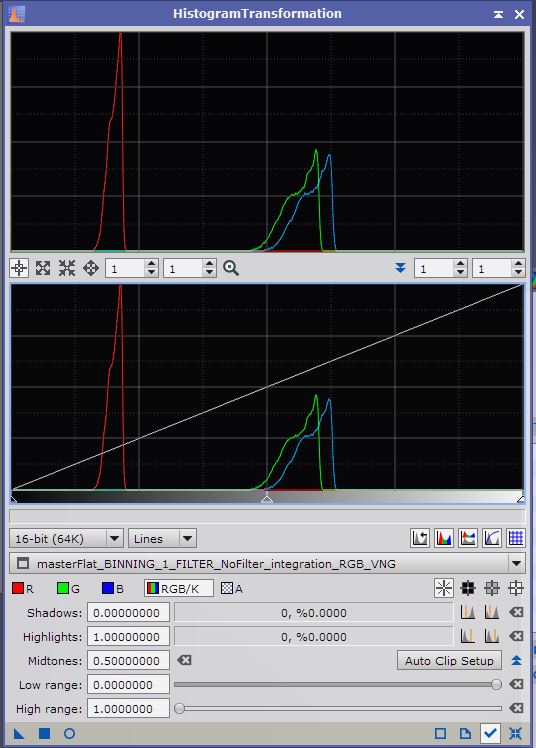Click the Shadows value field
The image size is (536, 748).
click(128, 613)
